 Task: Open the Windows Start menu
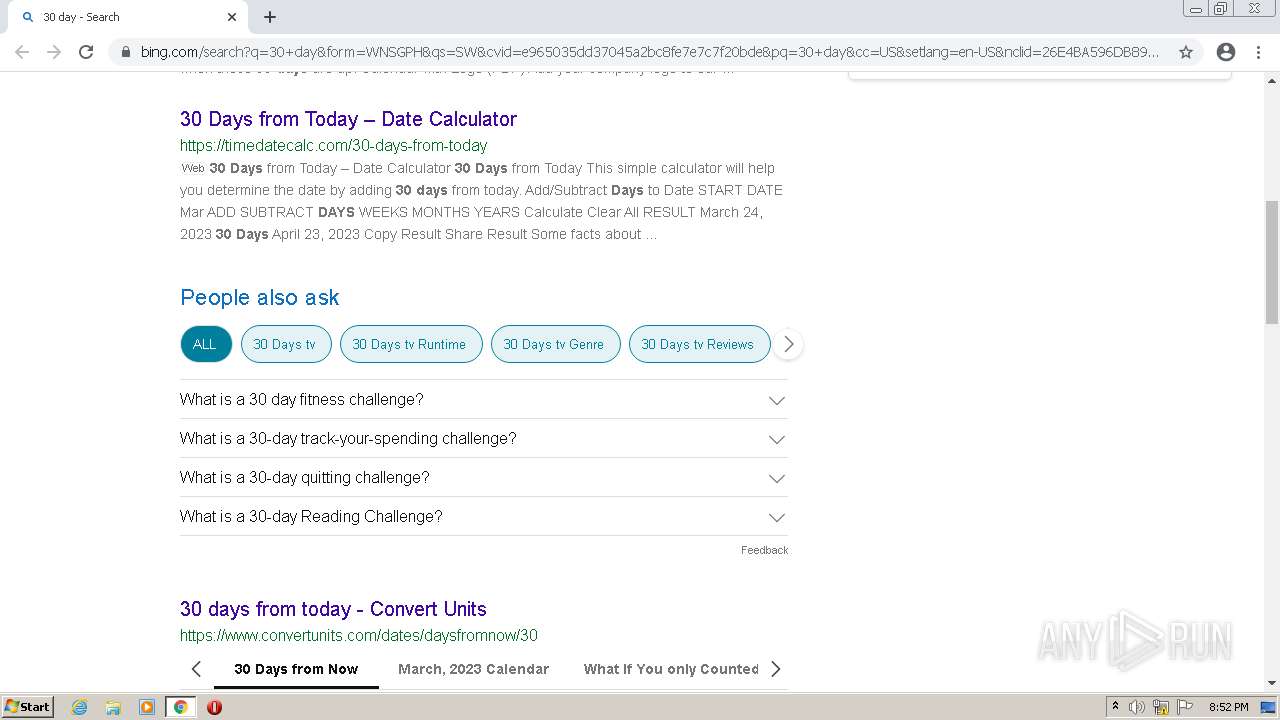(x=28, y=707)
